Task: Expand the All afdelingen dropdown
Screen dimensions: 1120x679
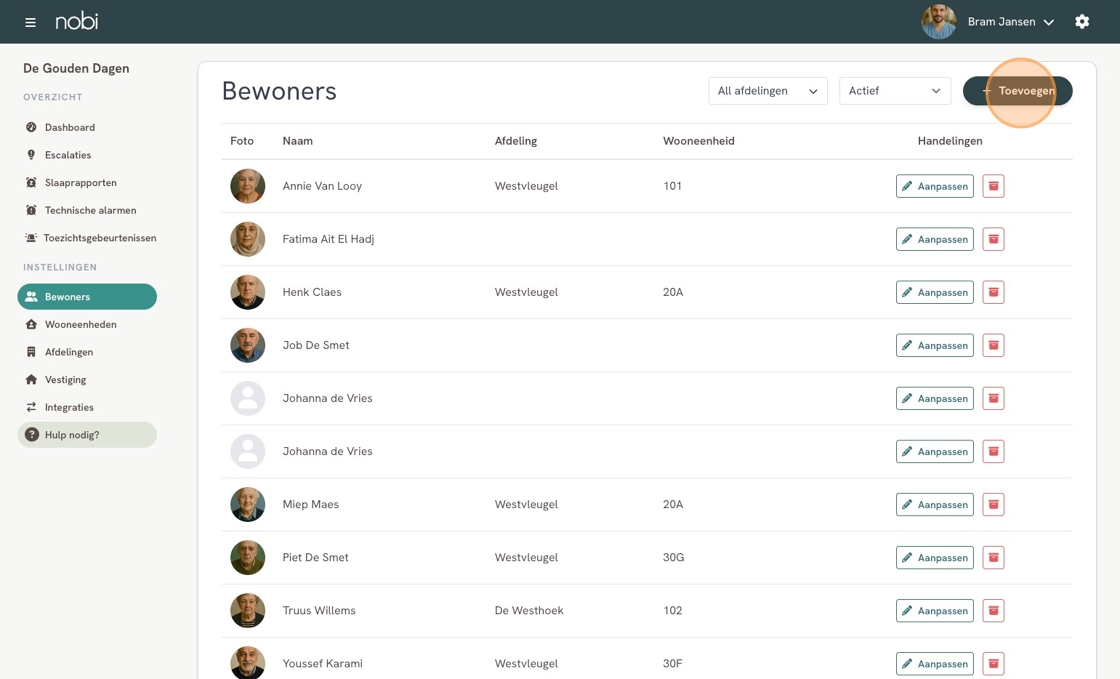Action: 767,91
